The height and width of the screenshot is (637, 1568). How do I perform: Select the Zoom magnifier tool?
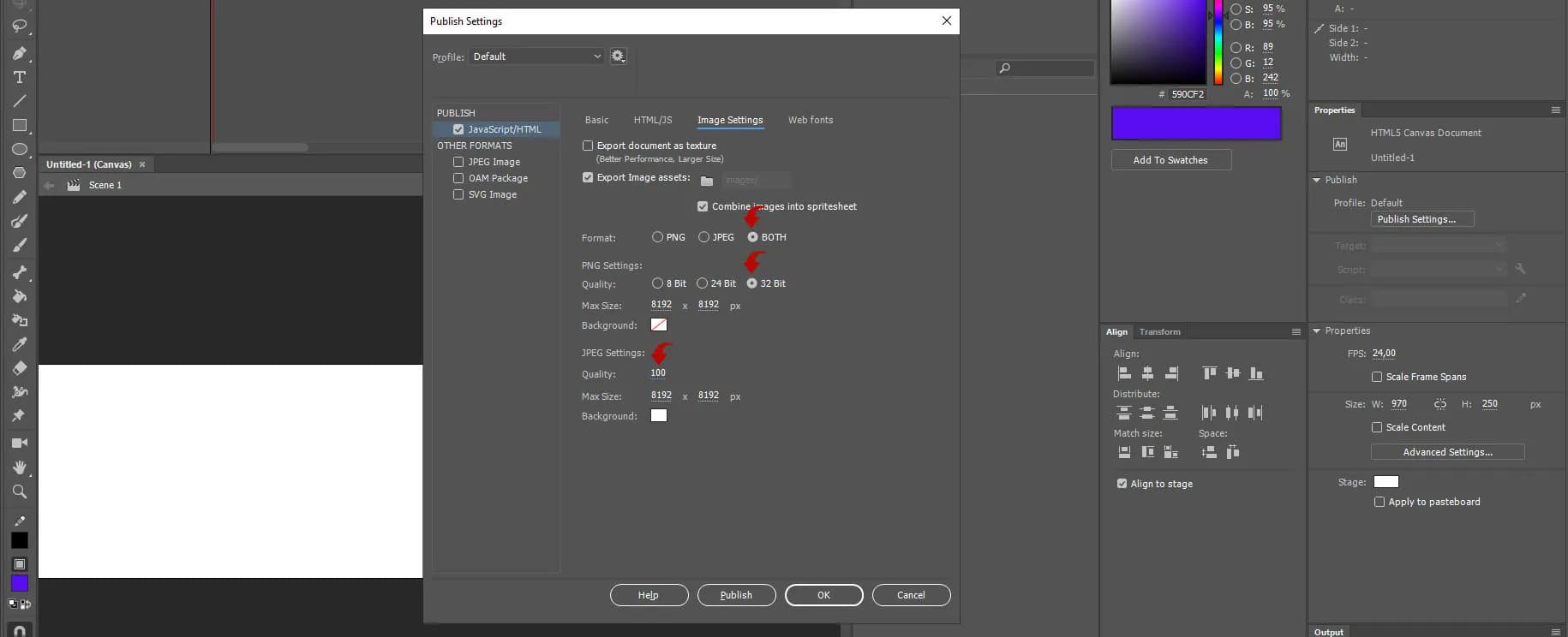point(19,491)
